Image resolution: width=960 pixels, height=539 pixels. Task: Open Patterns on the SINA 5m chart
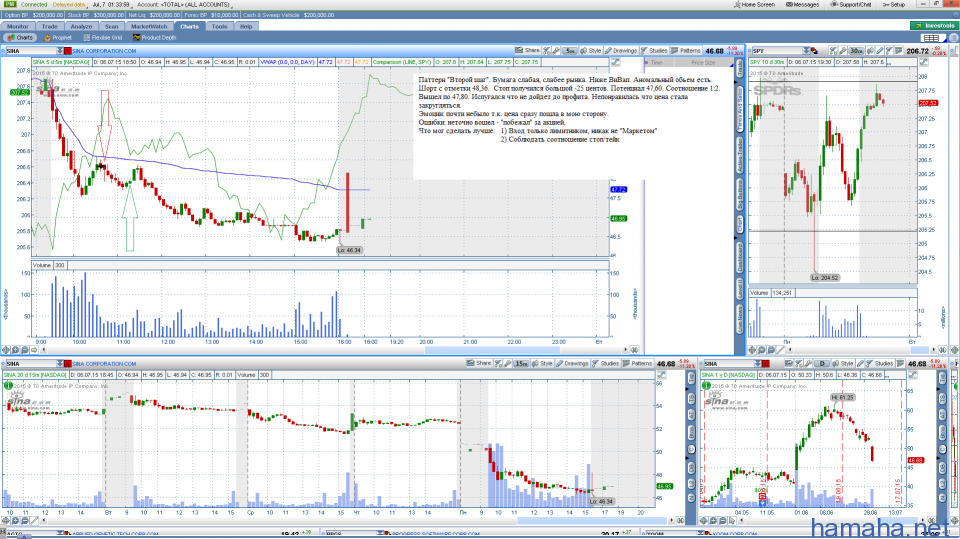pyautogui.click(x=686, y=51)
